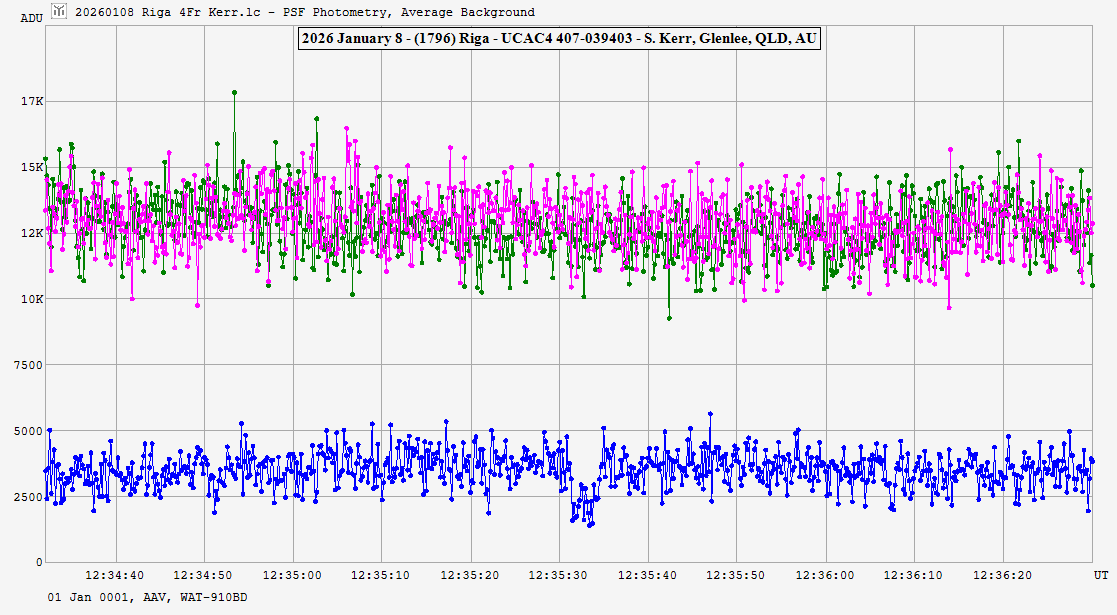Click the 5000 y-axis label
The image size is (1117, 615).
point(28,431)
